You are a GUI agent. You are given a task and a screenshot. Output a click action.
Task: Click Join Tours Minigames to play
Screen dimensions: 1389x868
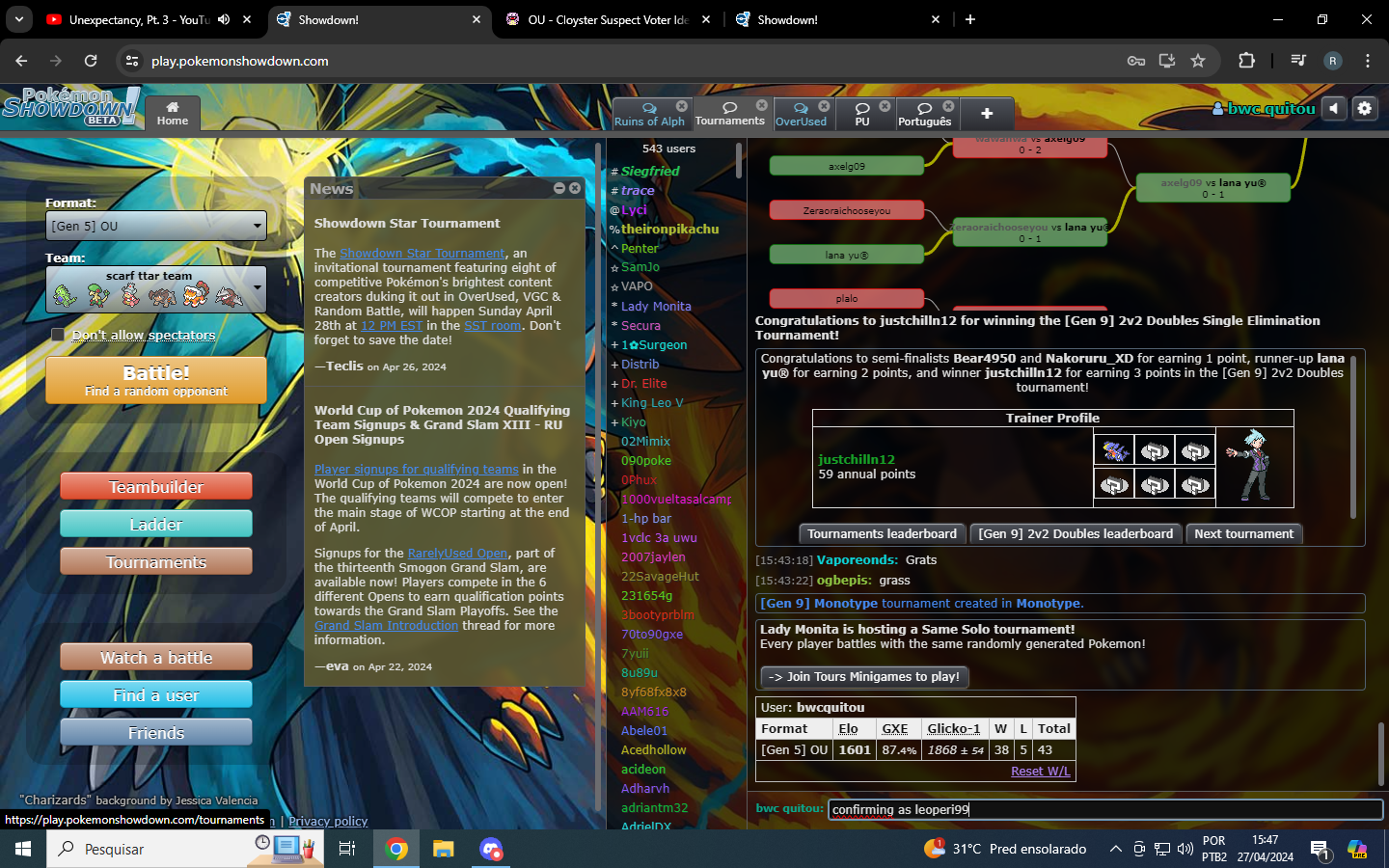point(864,677)
